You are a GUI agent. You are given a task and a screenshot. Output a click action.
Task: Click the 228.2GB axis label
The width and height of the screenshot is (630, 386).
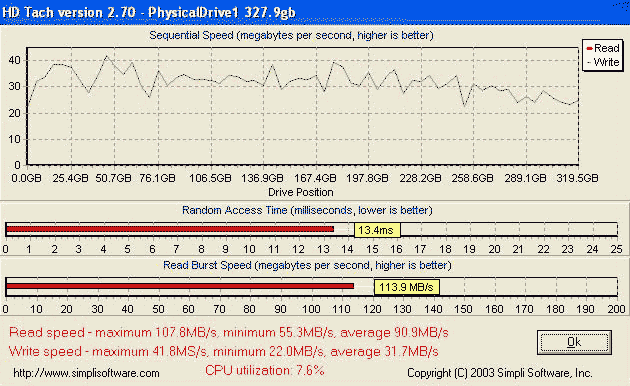(420, 178)
